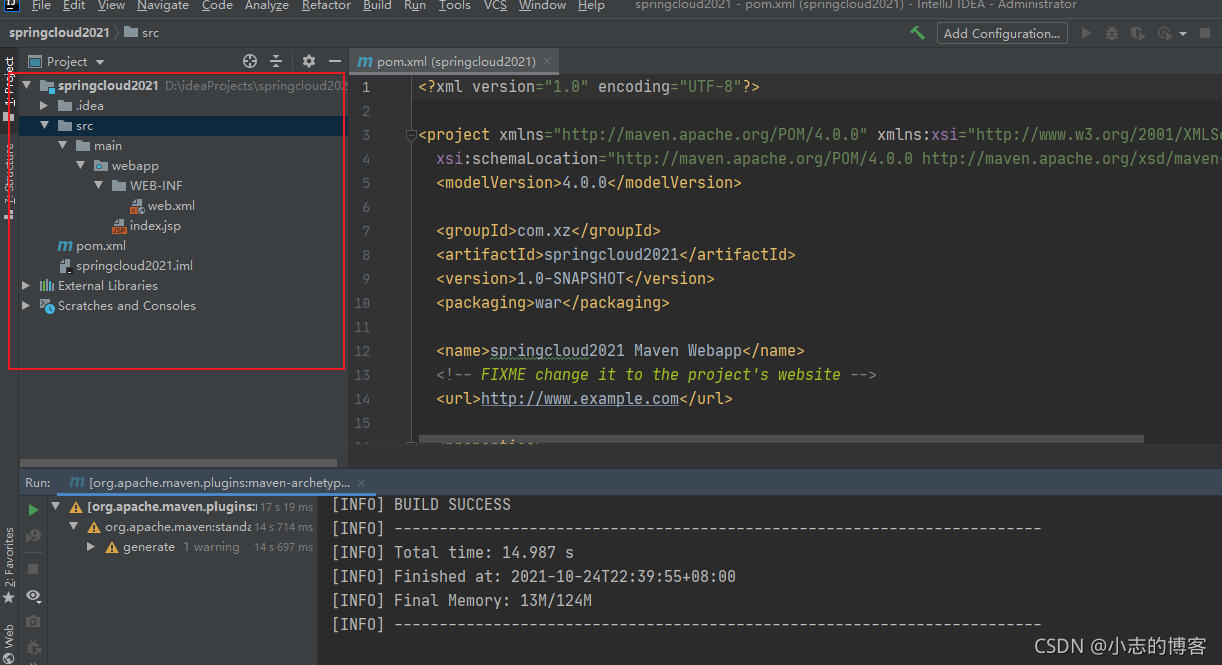The image size is (1222, 665).
Task: Click the External Libraries icon
Action: (47, 286)
